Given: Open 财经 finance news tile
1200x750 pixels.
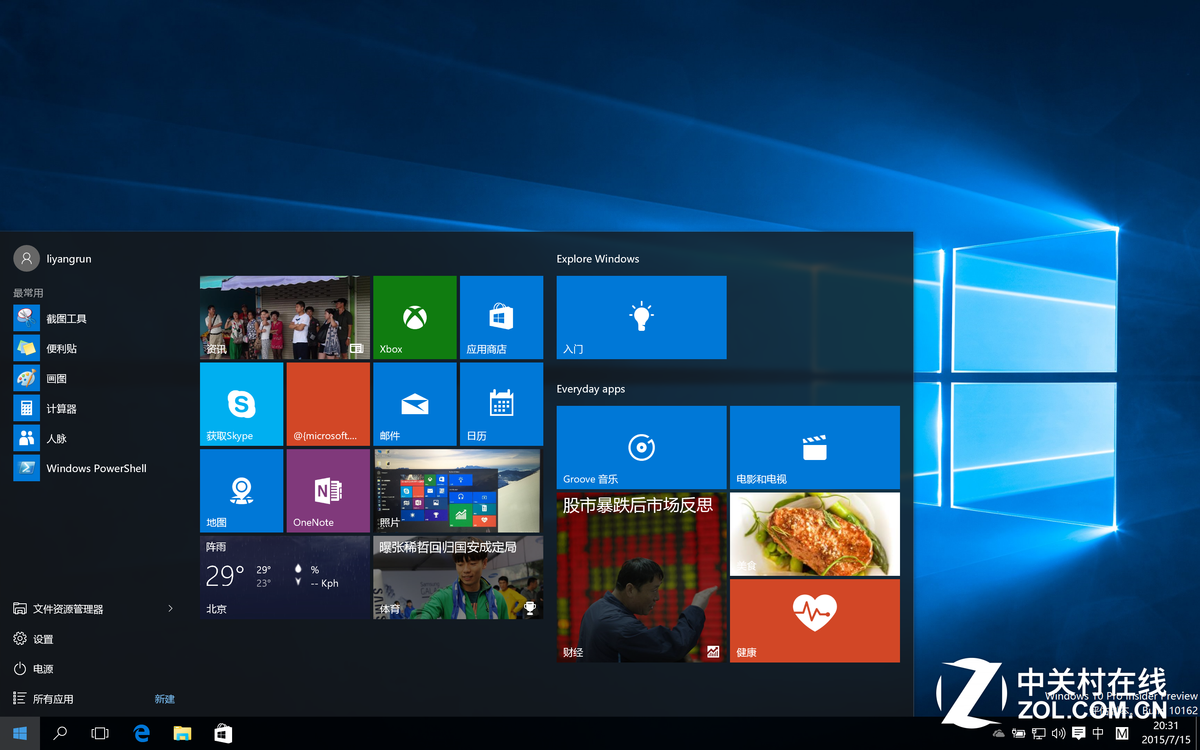Looking at the screenshot, I should (641, 577).
